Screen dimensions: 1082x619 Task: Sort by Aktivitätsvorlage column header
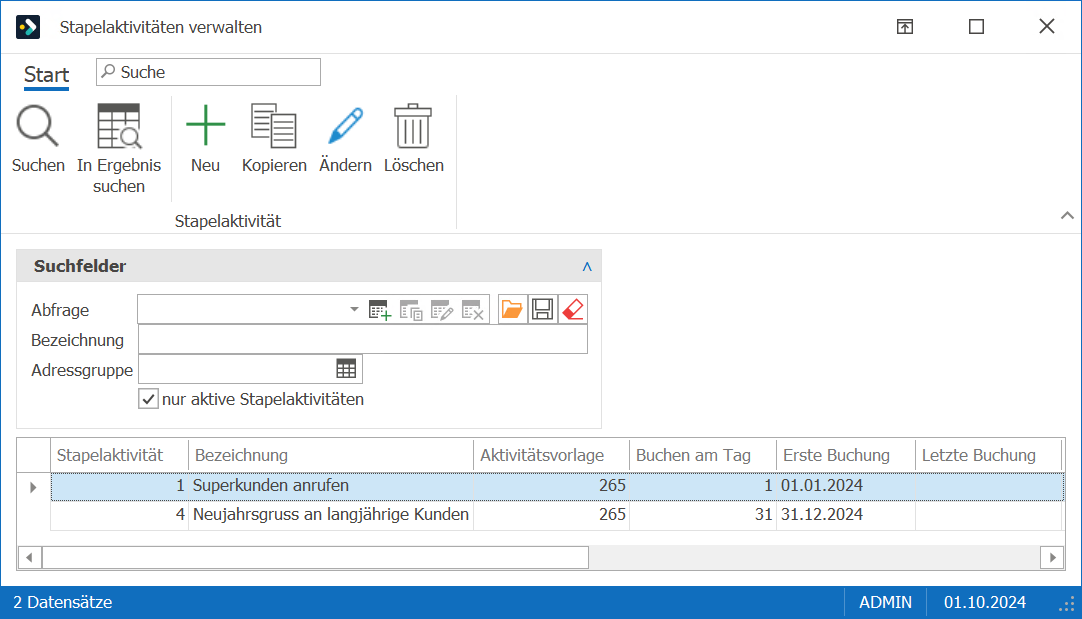click(x=551, y=455)
